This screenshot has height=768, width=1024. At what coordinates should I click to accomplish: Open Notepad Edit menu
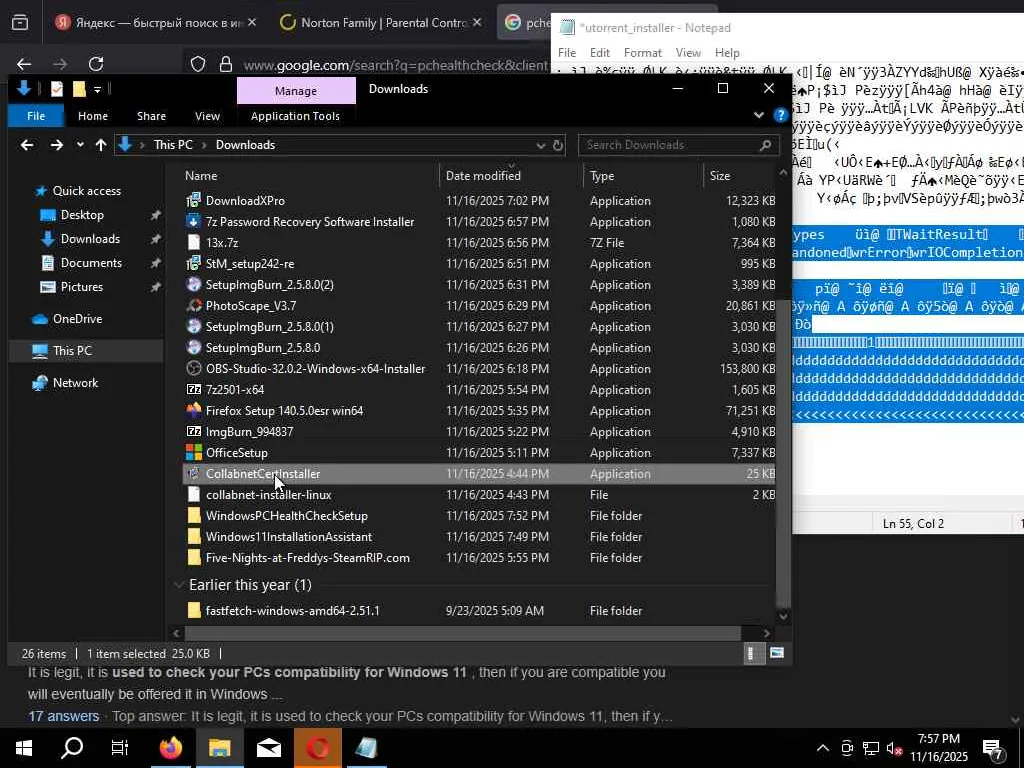pyautogui.click(x=600, y=53)
